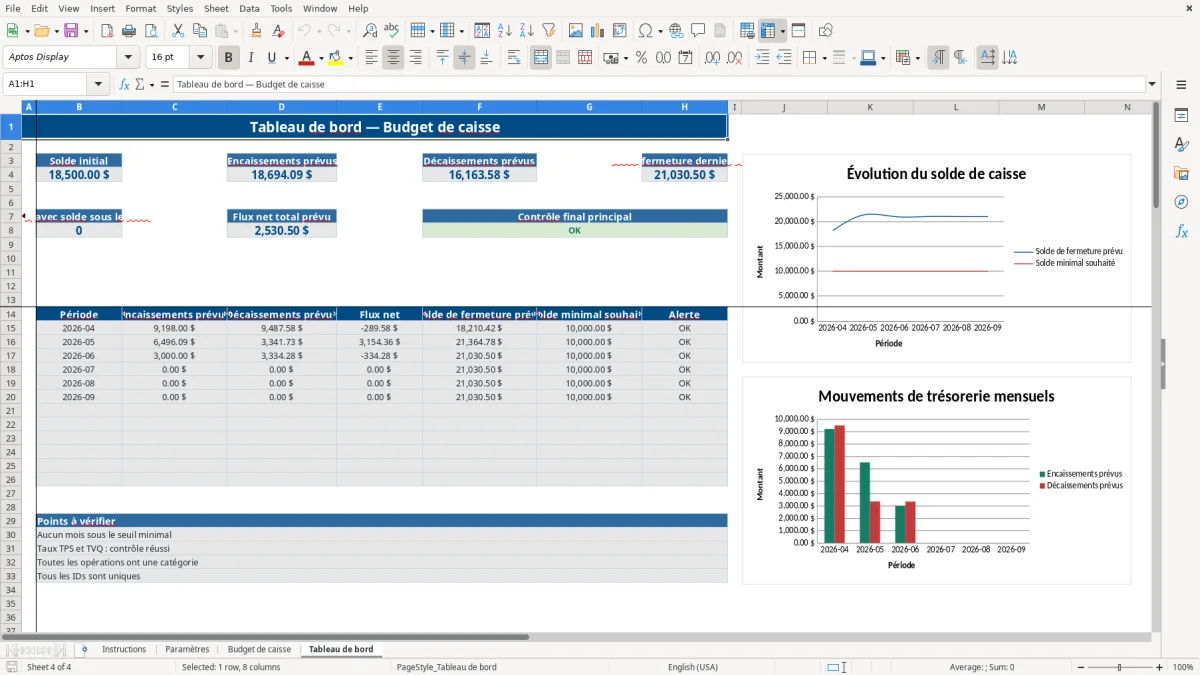Toggle Merge and Center Cells
Screen dimensions: 1200x675
tap(541, 58)
